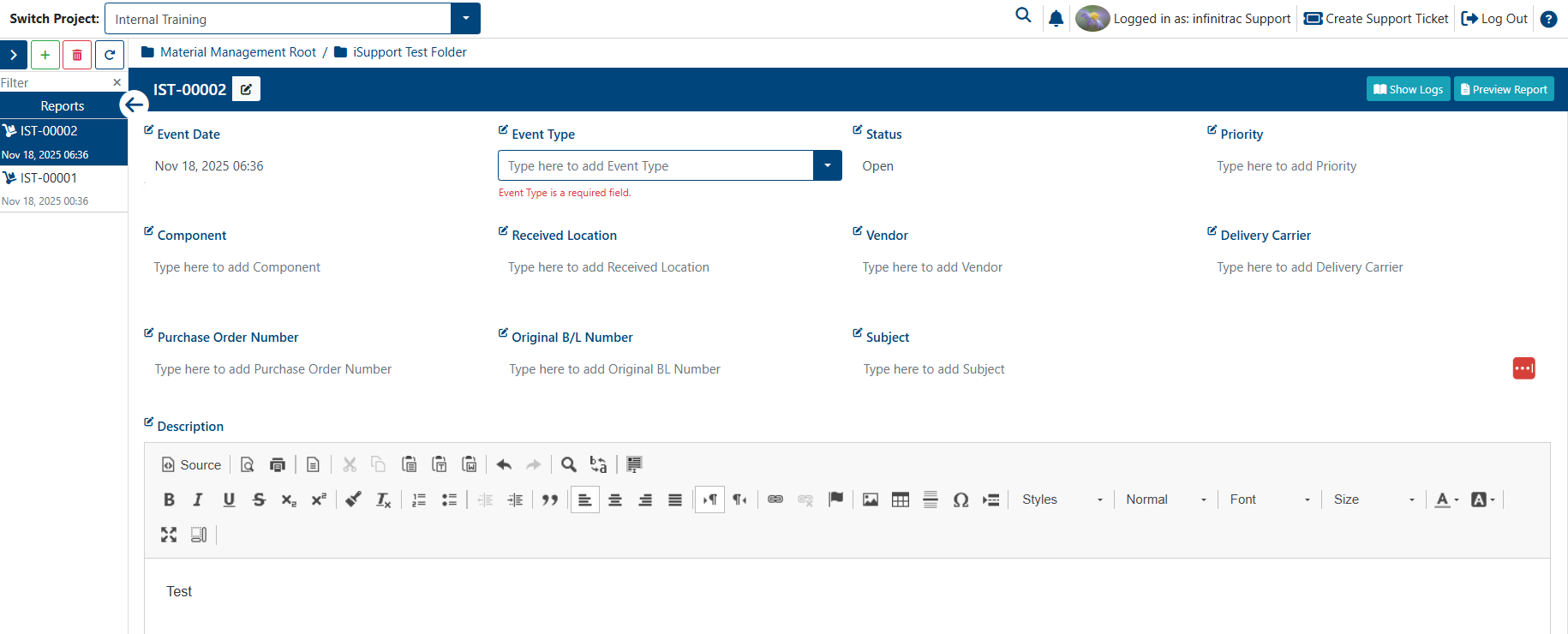
Task: Insert special character omega icon
Action: click(x=961, y=499)
